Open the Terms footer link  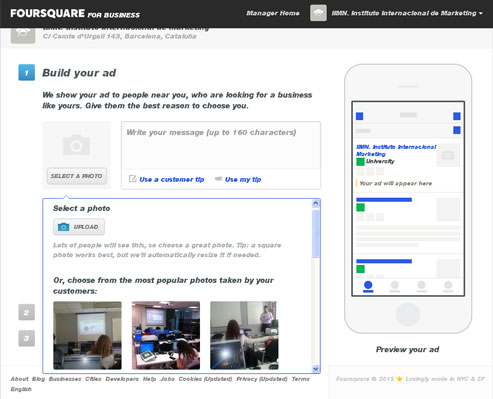(x=301, y=379)
